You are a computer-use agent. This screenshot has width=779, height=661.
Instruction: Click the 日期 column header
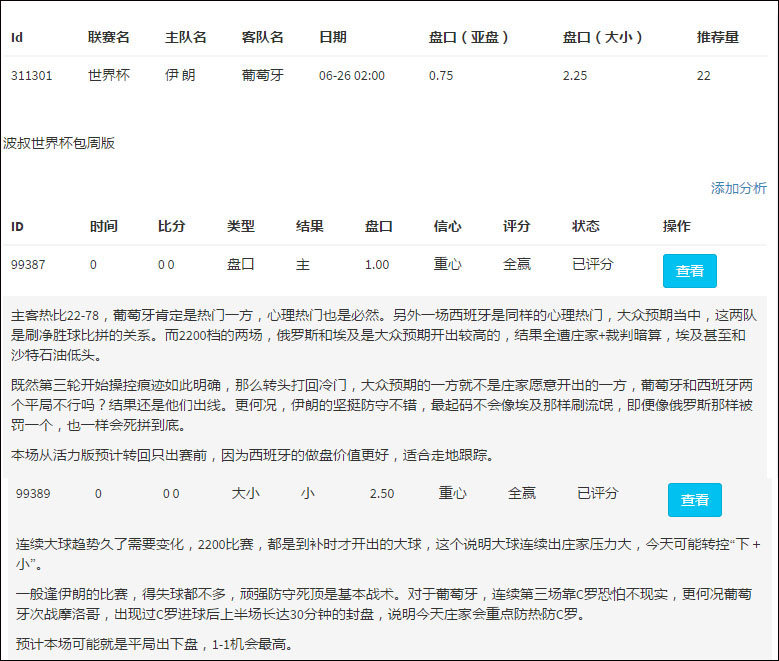pyautogui.click(x=333, y=37)
